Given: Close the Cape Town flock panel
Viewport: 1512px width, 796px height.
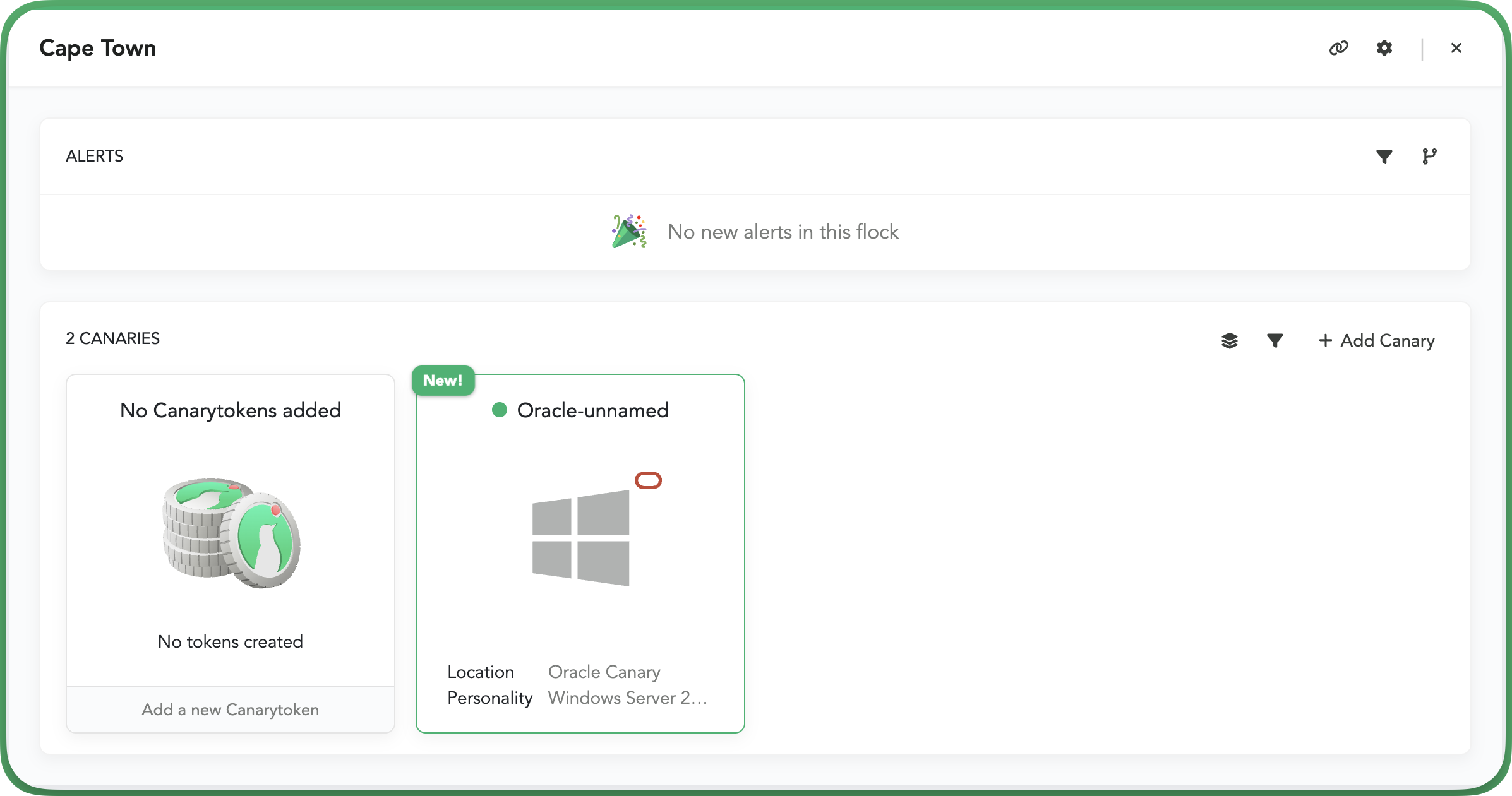Looking at the screenshot, I should point(1456,48).
